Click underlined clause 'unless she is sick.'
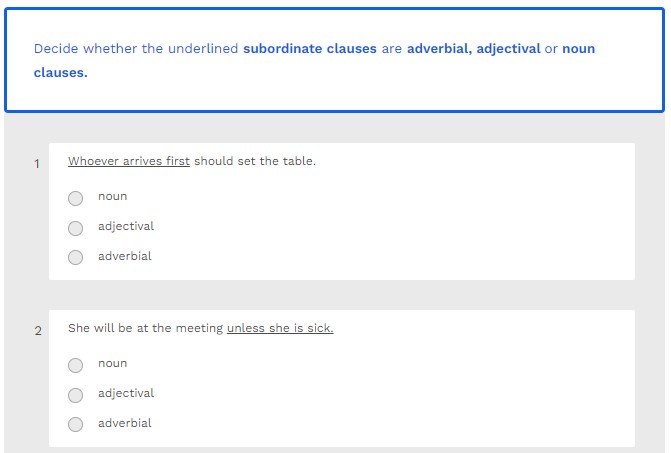Viewport: 671px width, 453px height. click(280, 328)
